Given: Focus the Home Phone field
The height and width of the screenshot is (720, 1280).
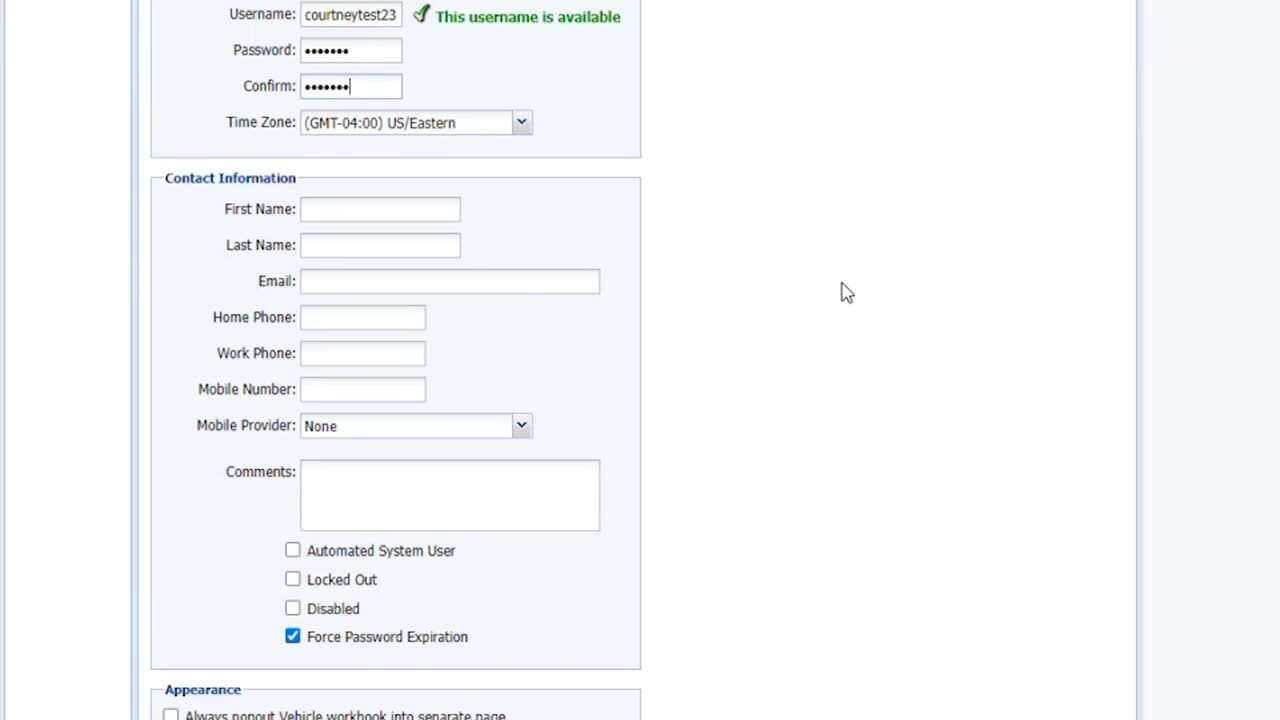Looking at the screenshot, I should pos(362,317).
